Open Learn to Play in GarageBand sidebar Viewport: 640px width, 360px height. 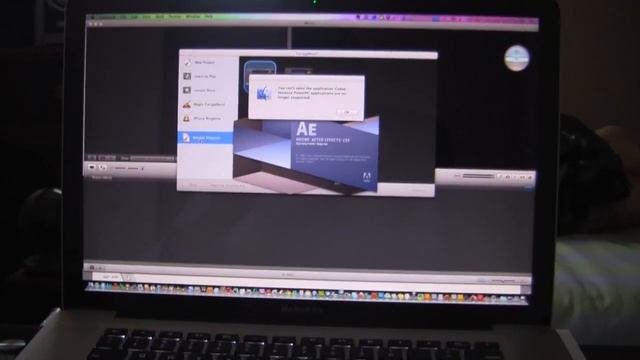click(x=205, y=76)
